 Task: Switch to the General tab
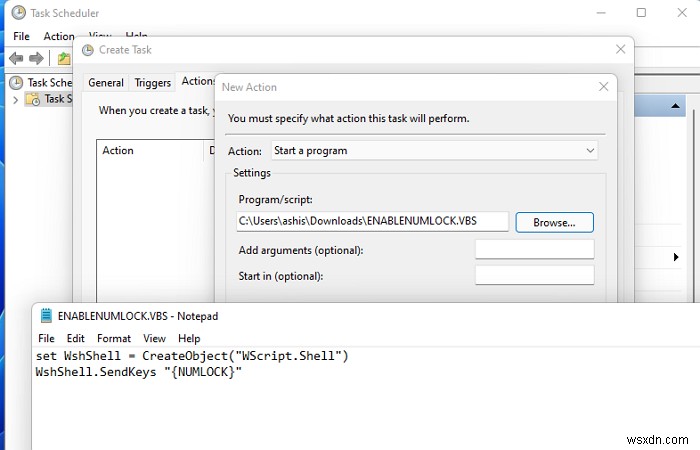click(105, 83)
